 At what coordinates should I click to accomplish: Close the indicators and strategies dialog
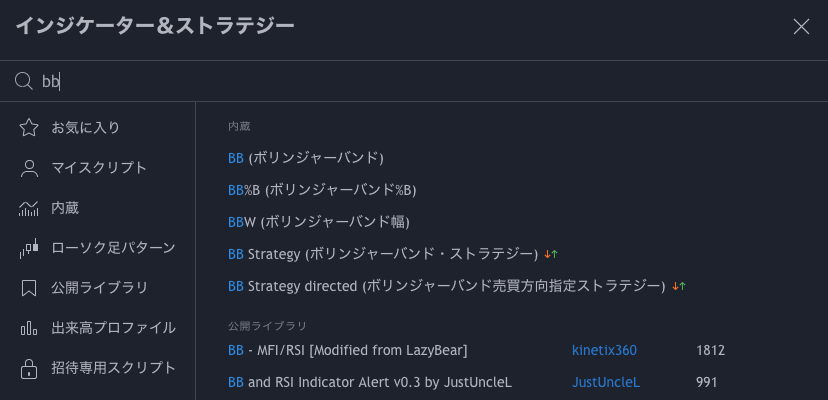(x=801, y=27)
